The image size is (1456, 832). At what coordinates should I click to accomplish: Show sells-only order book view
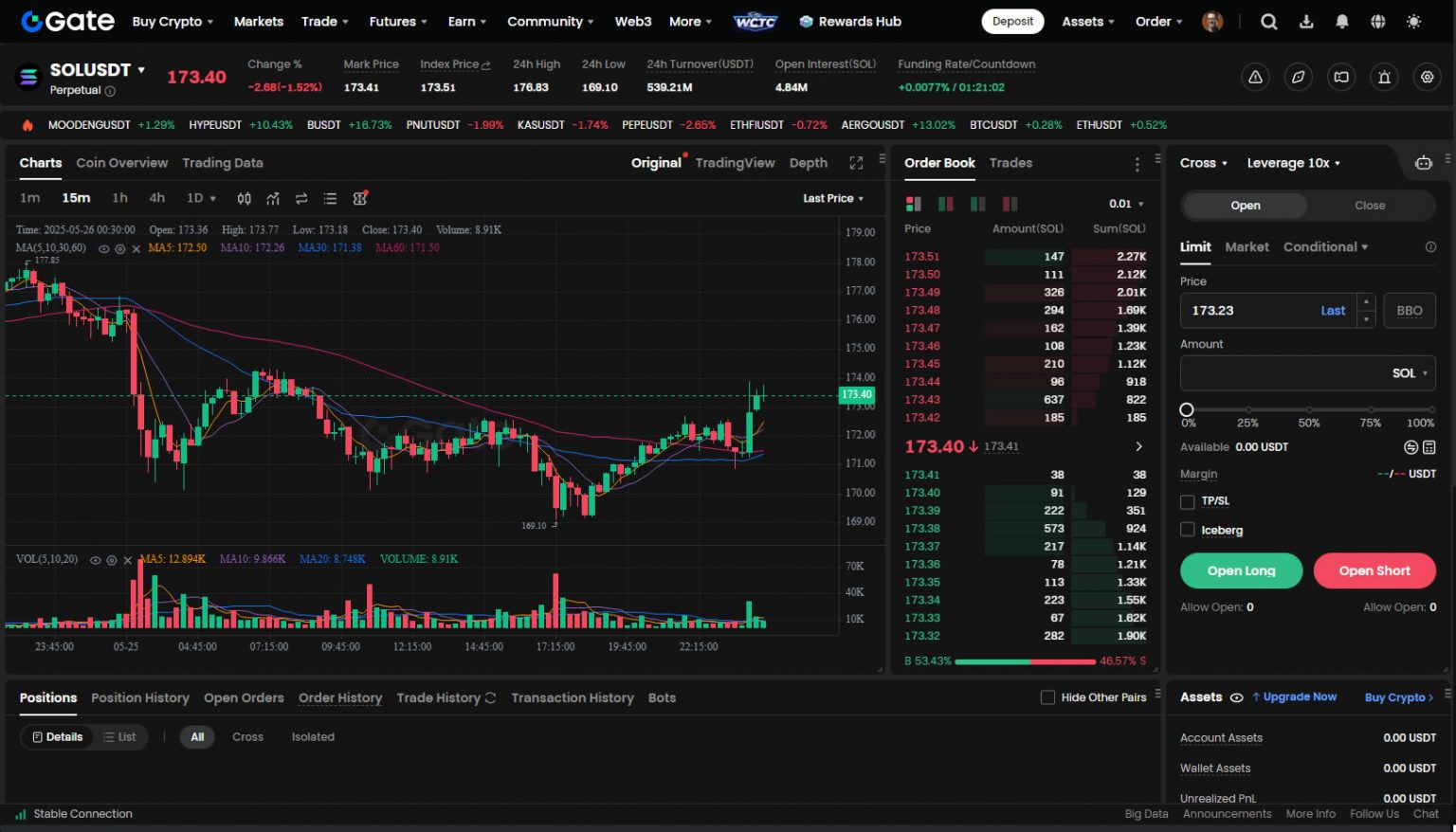(1010, 204)
